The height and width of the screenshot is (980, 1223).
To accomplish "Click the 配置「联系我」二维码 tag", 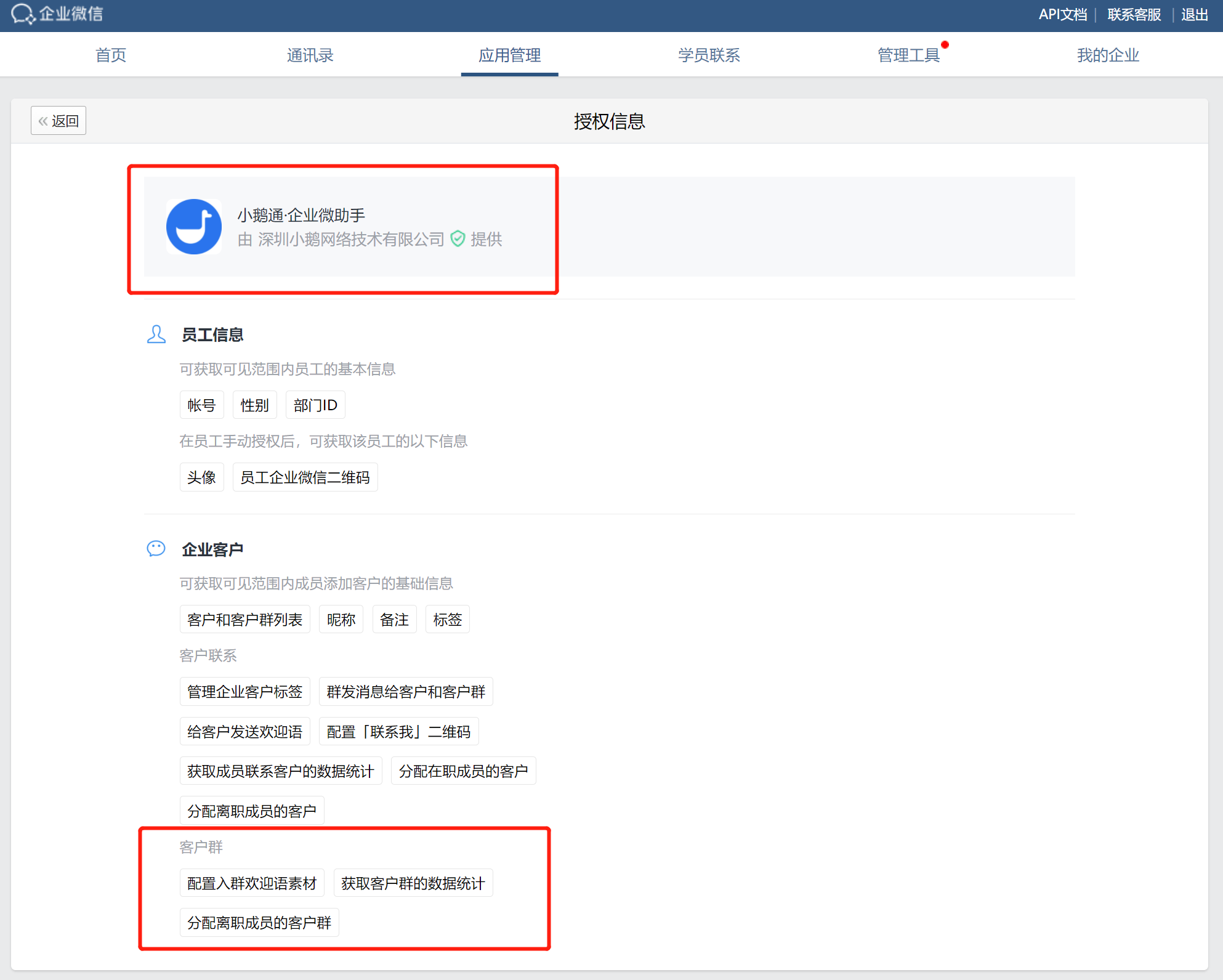I will tap(399, 731).
